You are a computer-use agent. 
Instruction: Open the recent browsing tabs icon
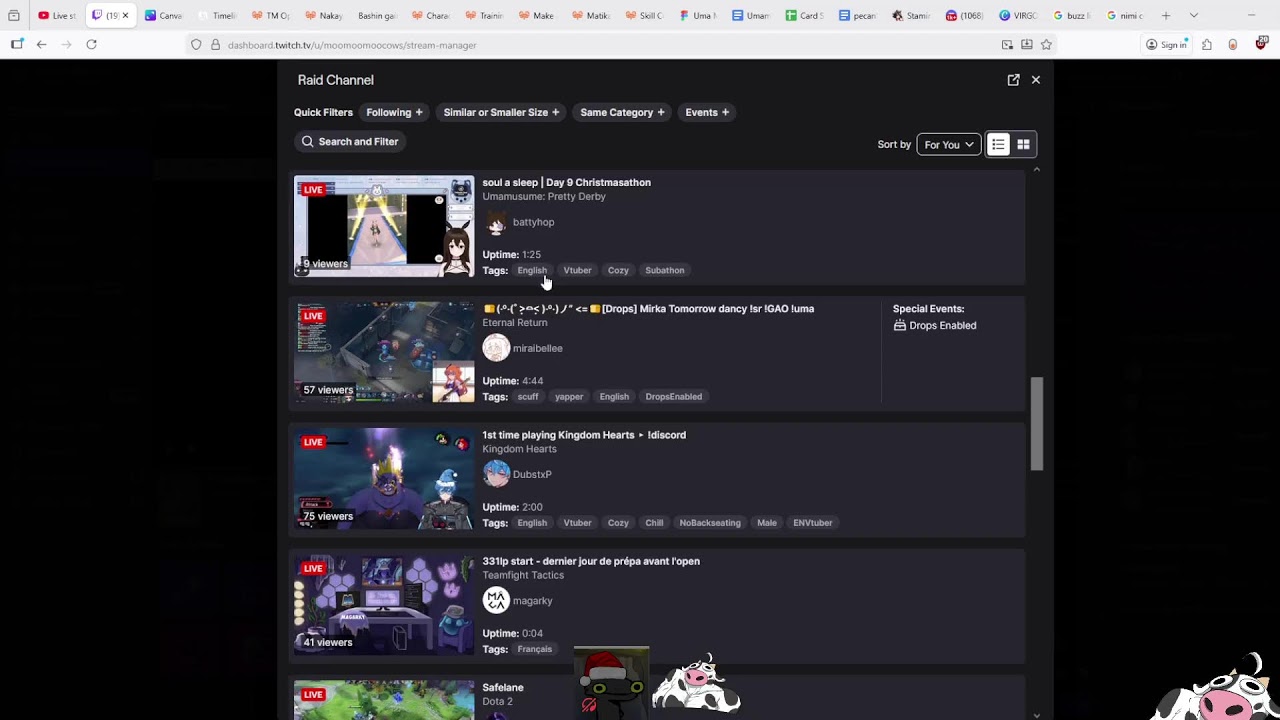(x=14, y=16)
